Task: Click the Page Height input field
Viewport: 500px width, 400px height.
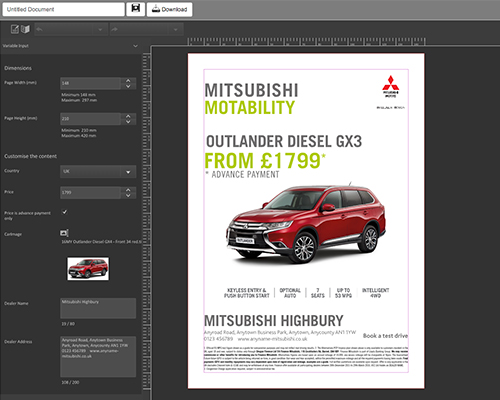Action: pos(90,119)
